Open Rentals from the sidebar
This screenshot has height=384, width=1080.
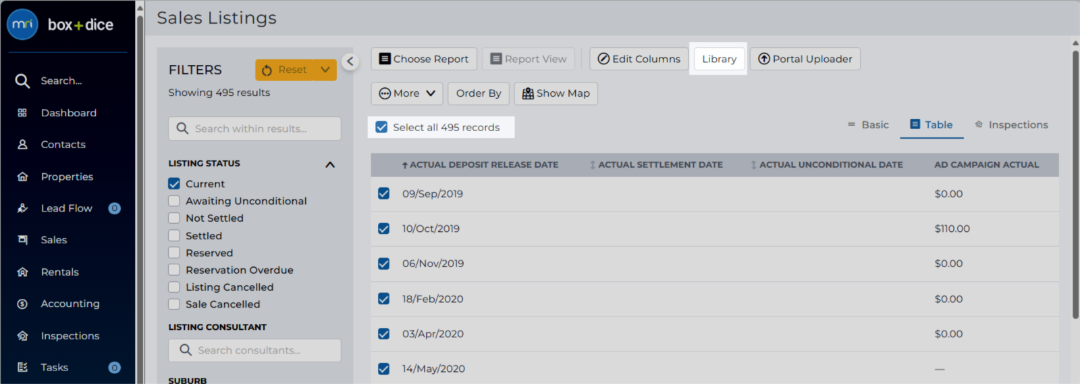tap(59, 272)
